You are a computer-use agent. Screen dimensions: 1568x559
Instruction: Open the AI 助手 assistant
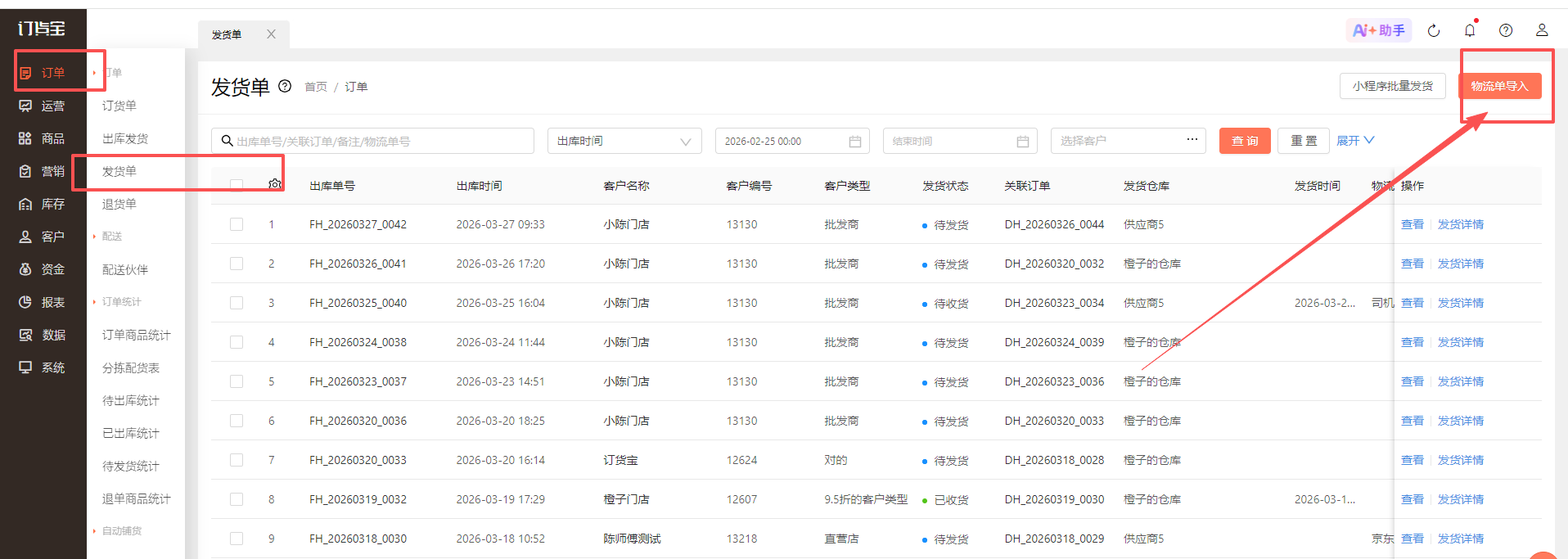coord(1379,30)
